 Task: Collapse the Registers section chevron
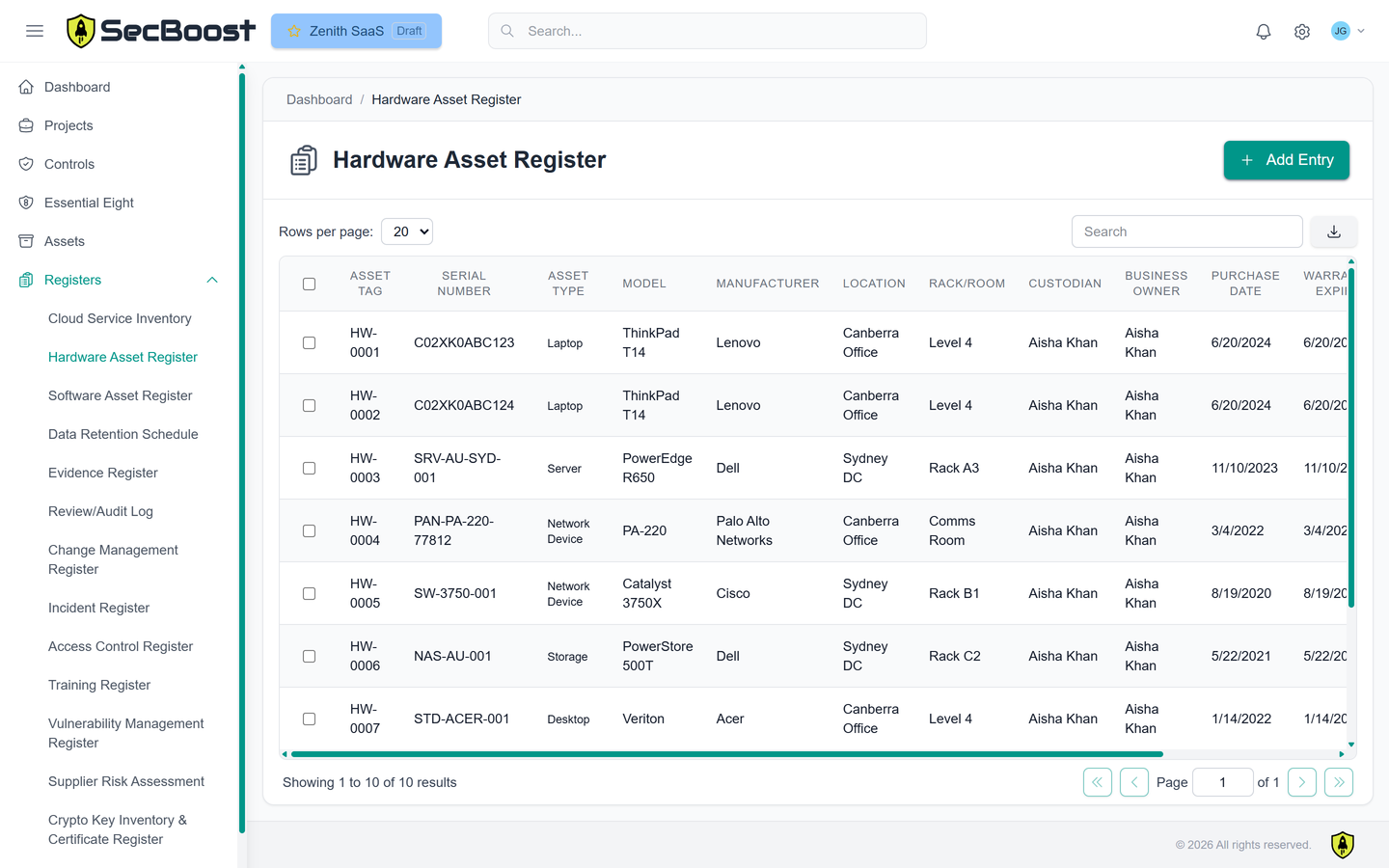tap(211, 280)
